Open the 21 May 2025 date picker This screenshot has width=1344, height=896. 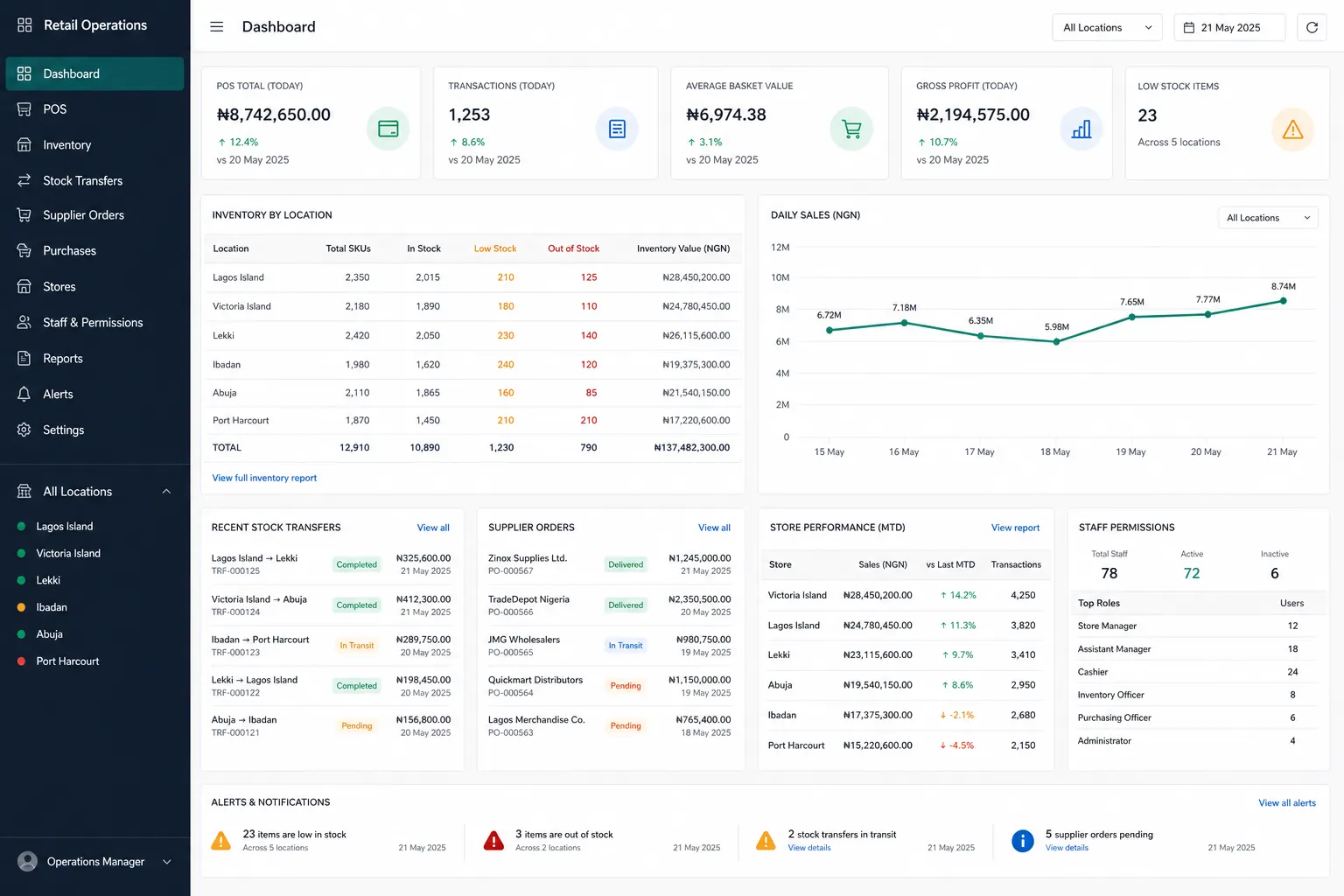coord(1229,27)
